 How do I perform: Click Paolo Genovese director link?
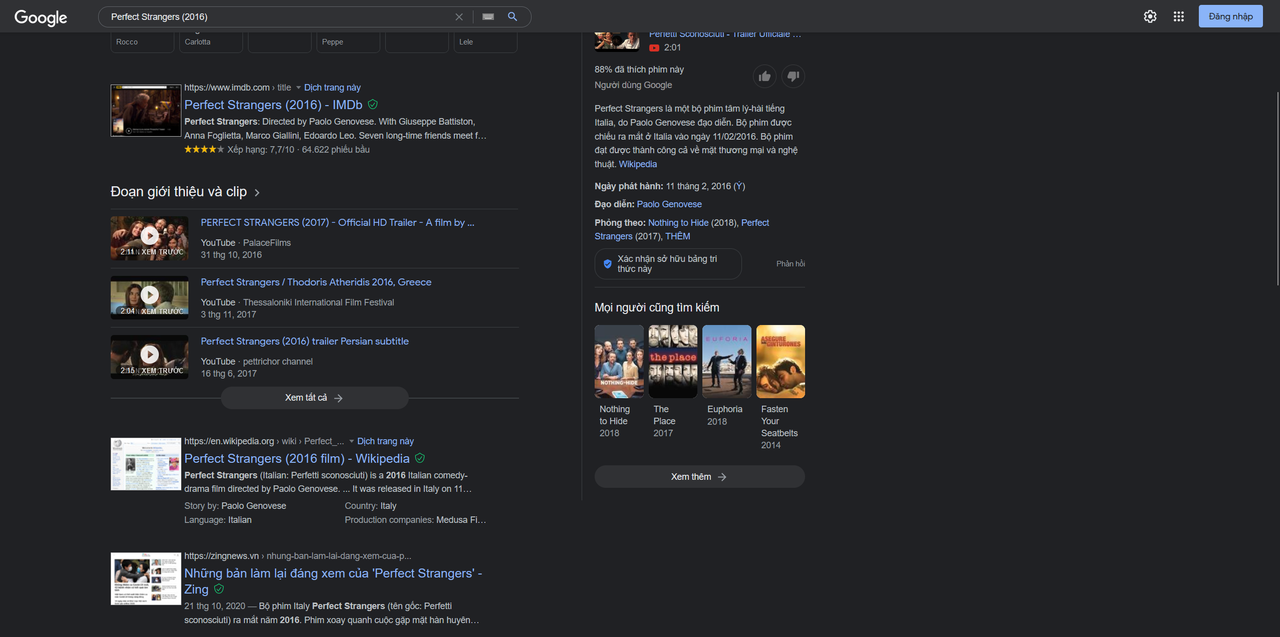click(x=669, y=204)
